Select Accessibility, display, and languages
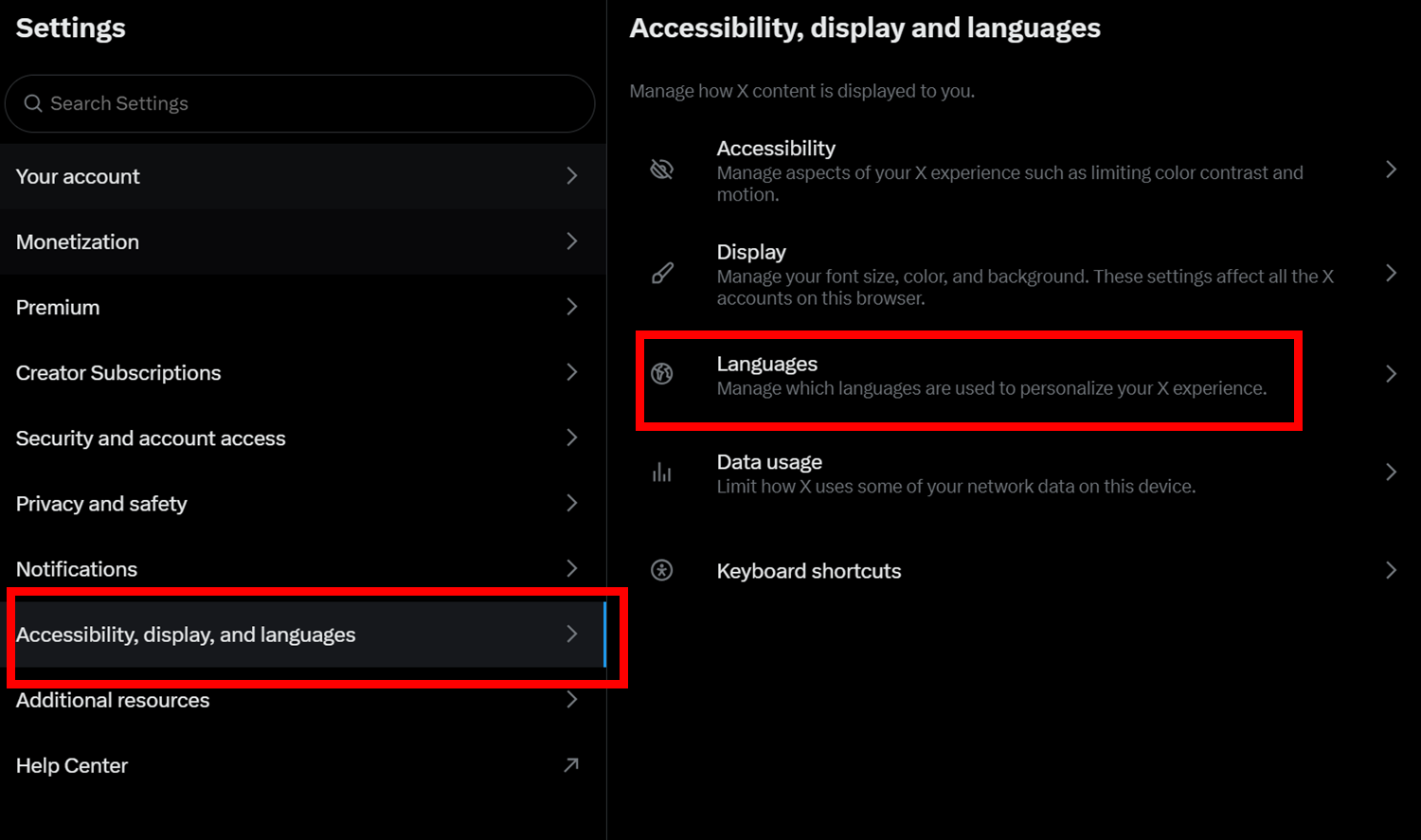This screenshot has width=1421, height=840. (x=303, y=634)
